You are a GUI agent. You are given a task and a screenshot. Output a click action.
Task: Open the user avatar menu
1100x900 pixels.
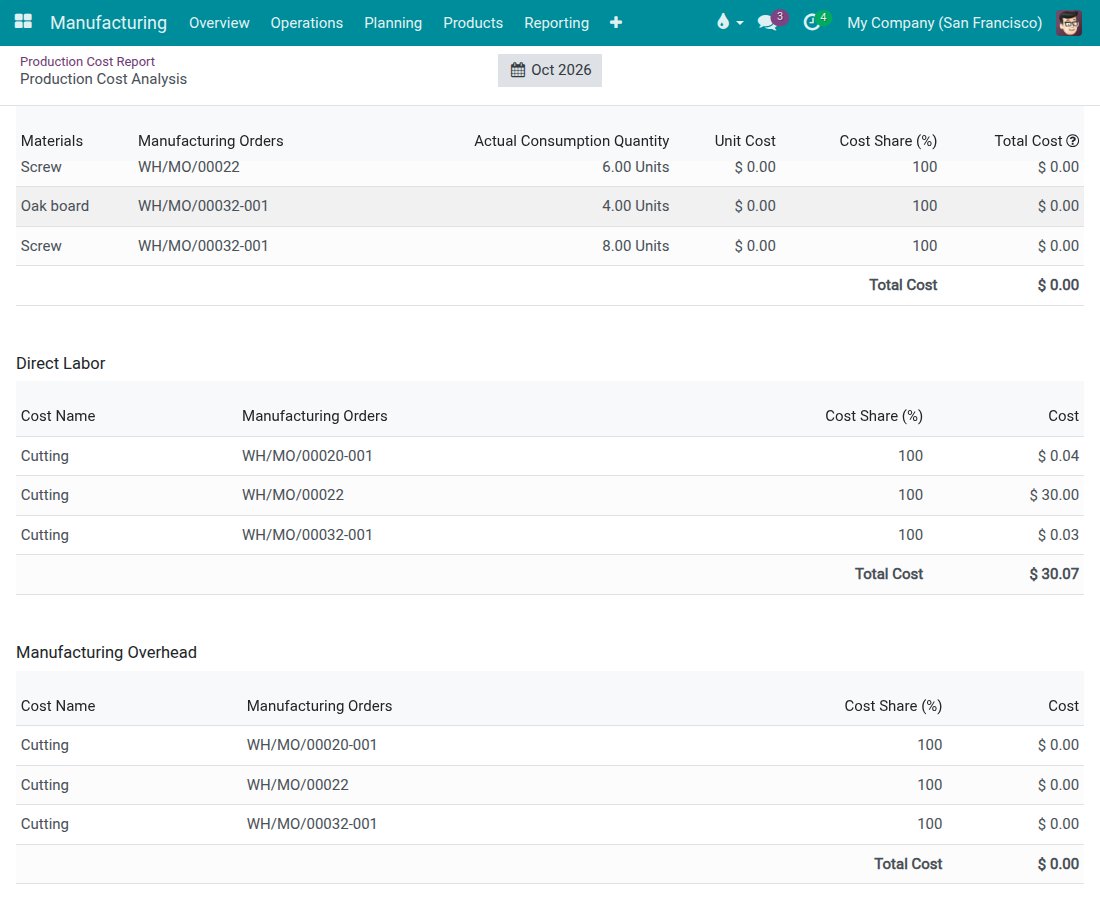pyautogui.click(x=1068, y=22)
